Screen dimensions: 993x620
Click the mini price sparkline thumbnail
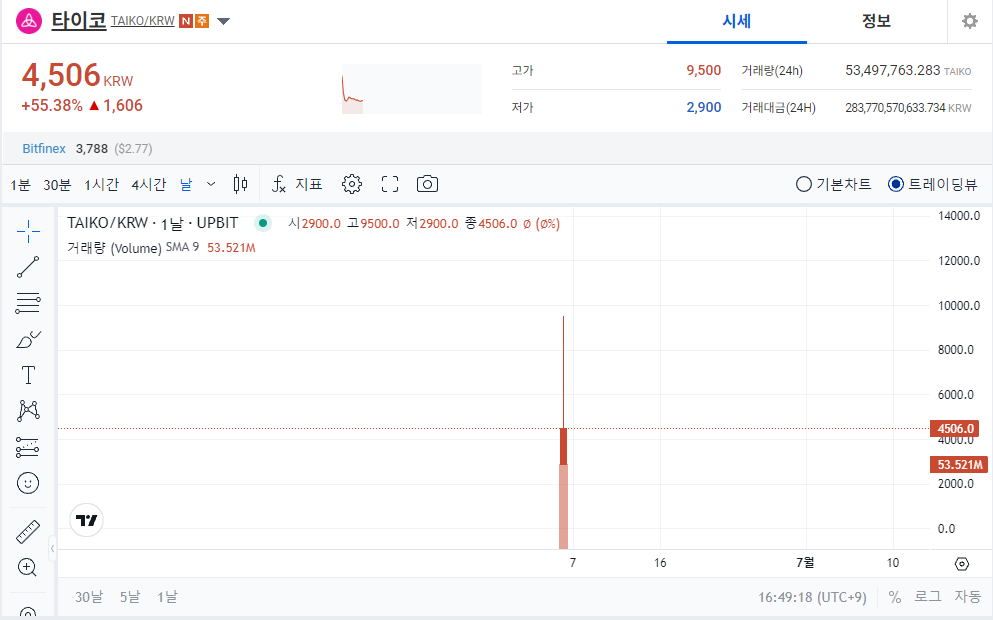point(412,89)
